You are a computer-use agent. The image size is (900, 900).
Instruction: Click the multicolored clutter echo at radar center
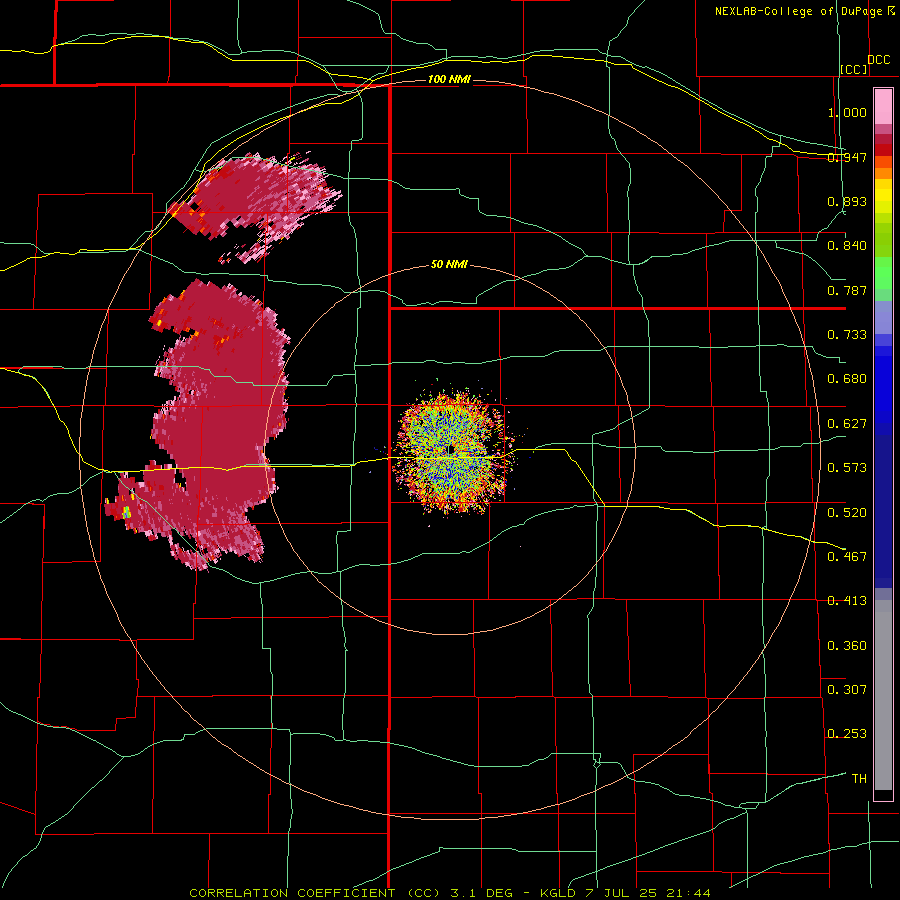451,451
